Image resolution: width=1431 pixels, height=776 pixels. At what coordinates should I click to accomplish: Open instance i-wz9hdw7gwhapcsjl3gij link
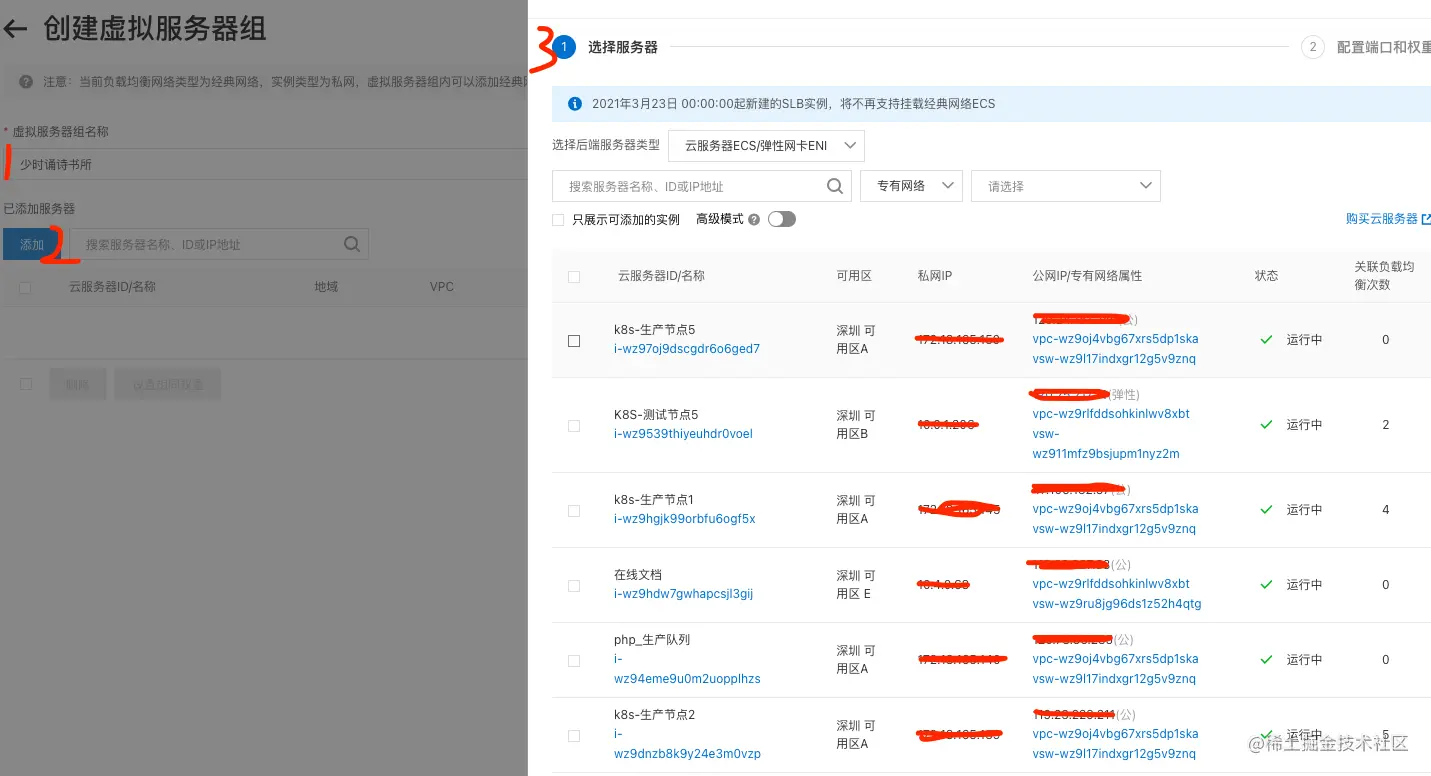[x=683, y=594]
